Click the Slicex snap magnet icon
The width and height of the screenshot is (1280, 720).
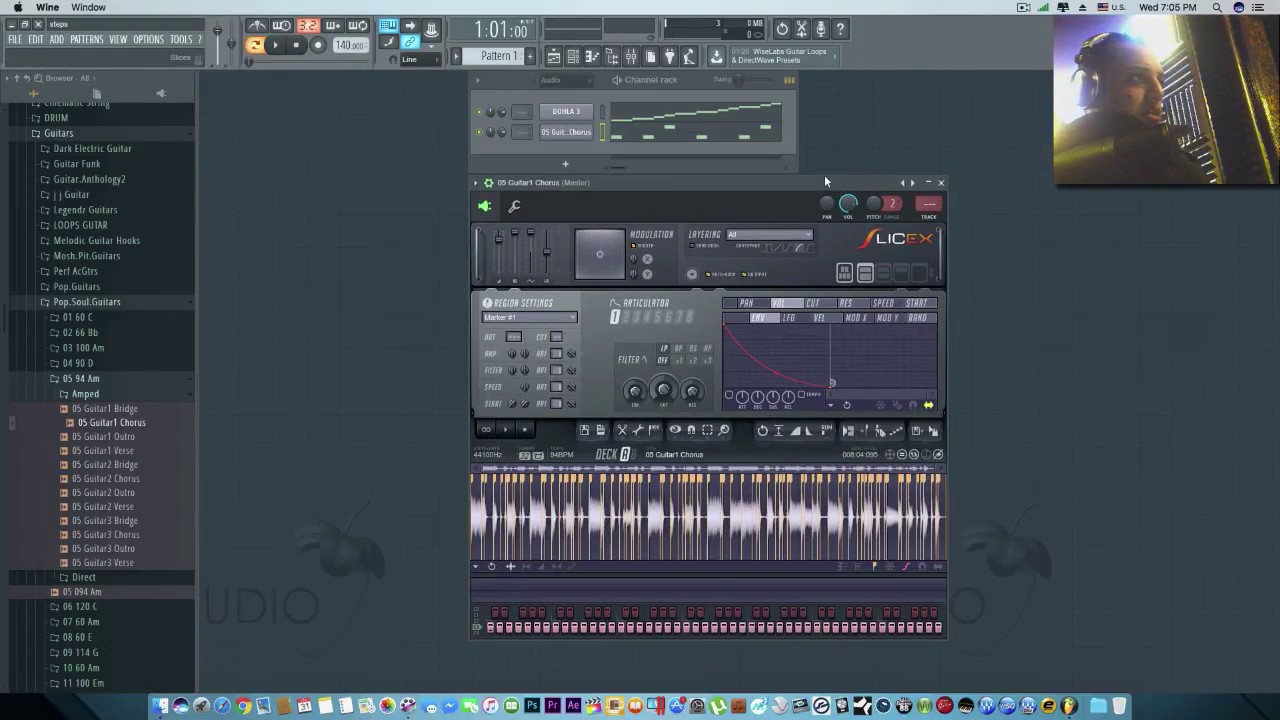coord(691,430)
